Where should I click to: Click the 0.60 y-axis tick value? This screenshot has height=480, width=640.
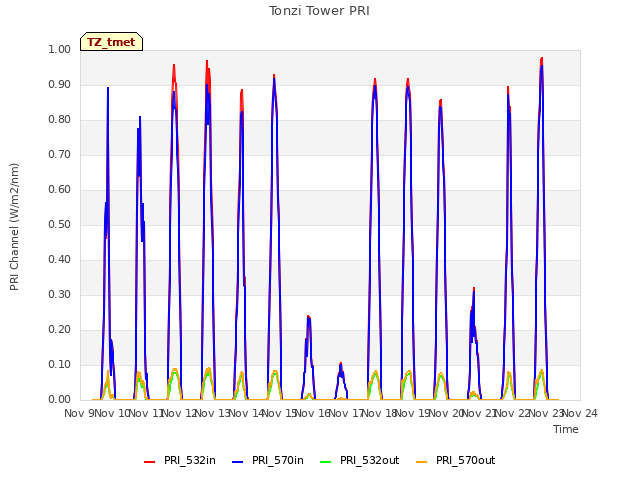(60, 189)
